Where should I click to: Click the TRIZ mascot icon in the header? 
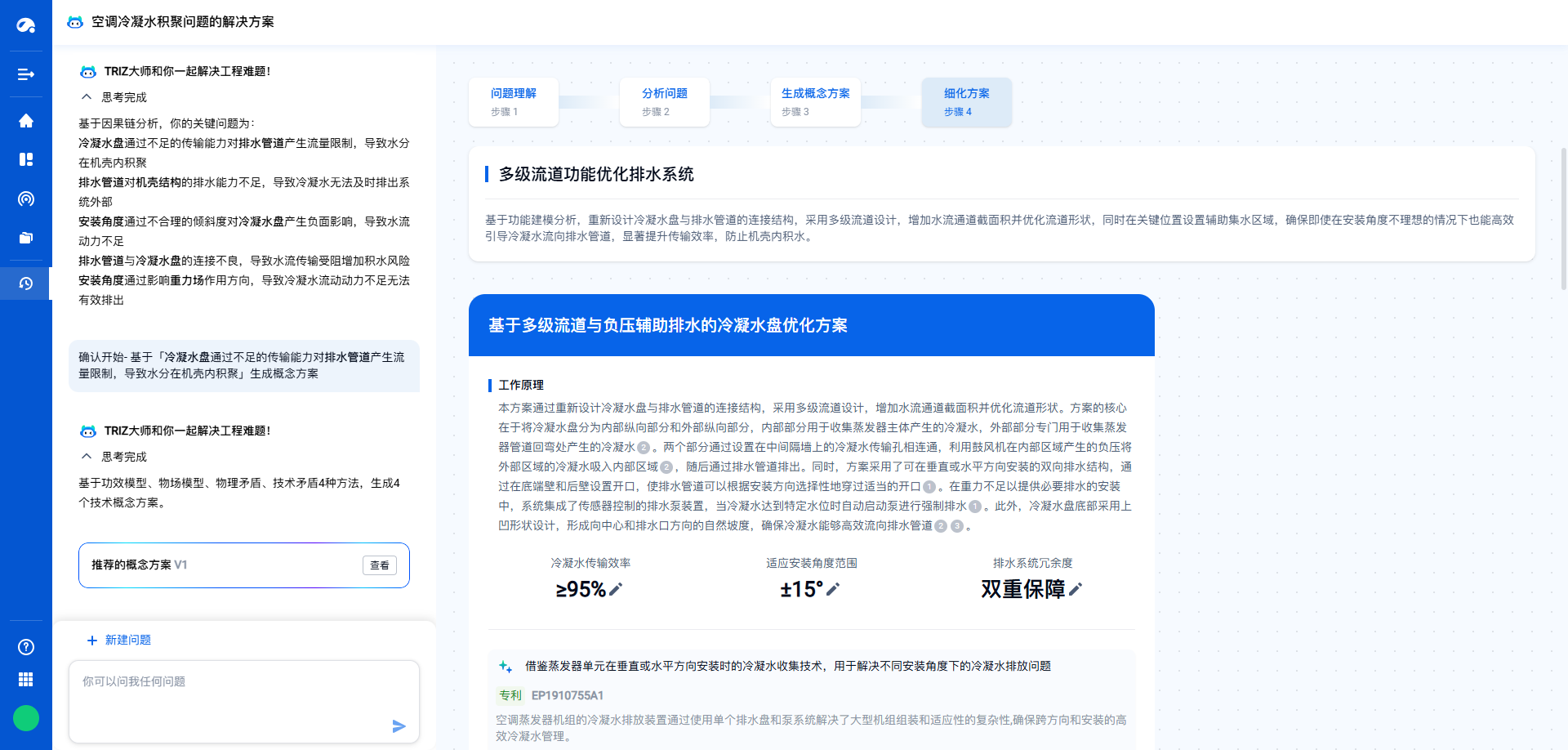[74, 22]
